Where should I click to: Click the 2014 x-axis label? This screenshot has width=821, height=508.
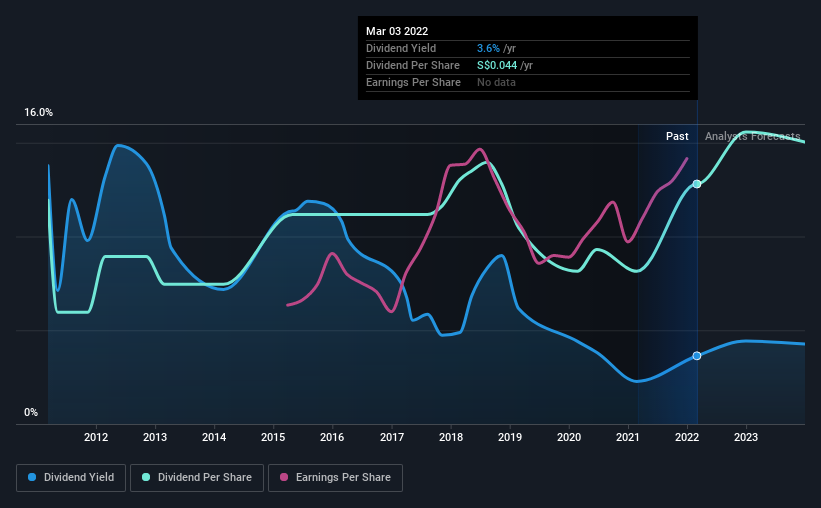(214, 437)
